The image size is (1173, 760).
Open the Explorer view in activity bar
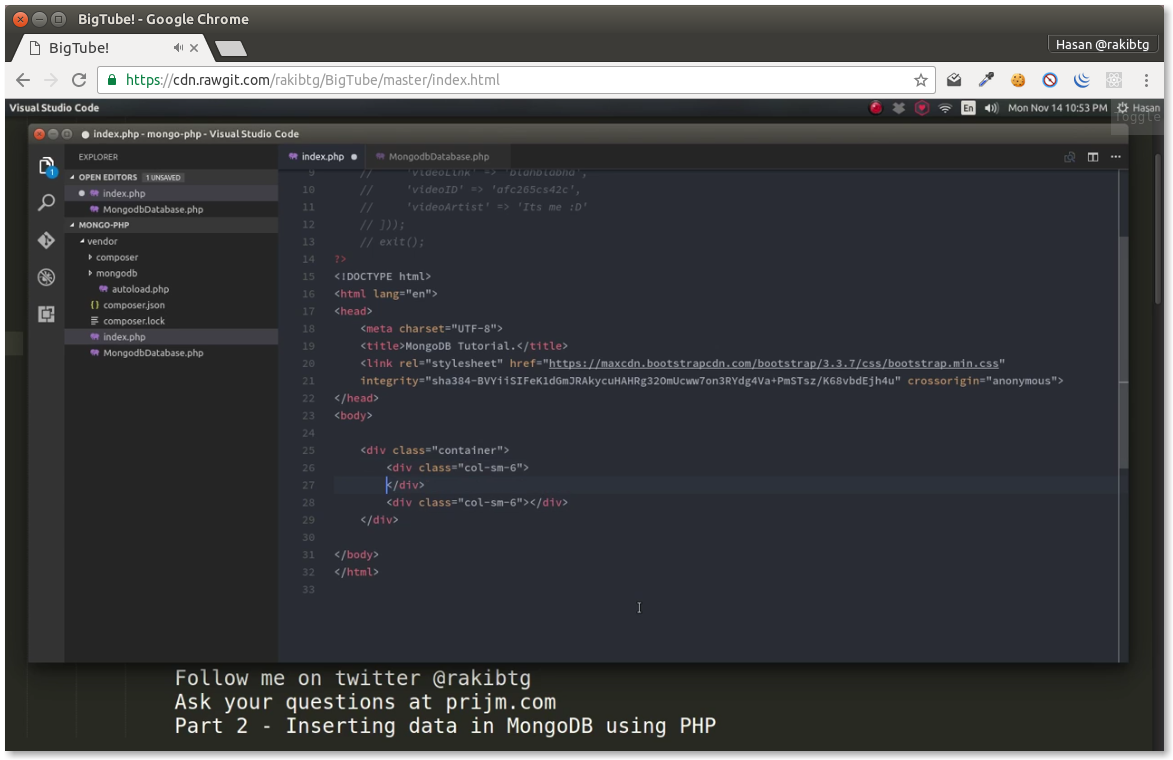coord(46,166)
